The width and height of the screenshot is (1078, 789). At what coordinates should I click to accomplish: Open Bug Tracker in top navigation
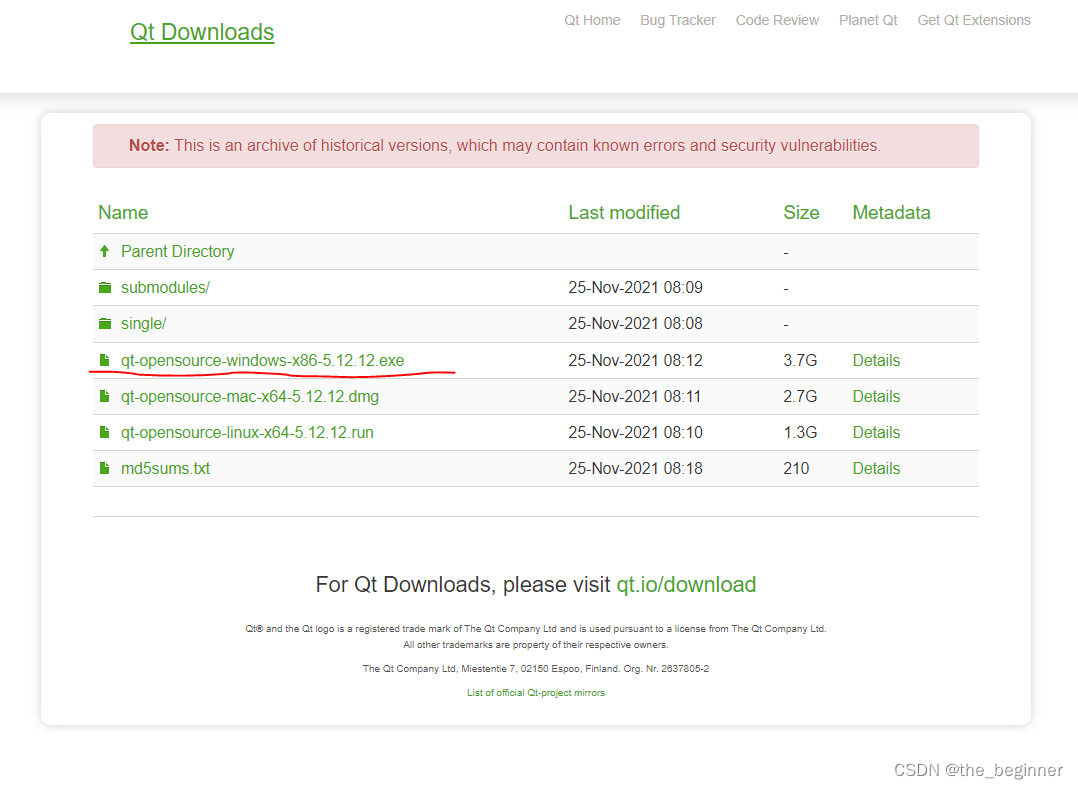coord(678,21)
